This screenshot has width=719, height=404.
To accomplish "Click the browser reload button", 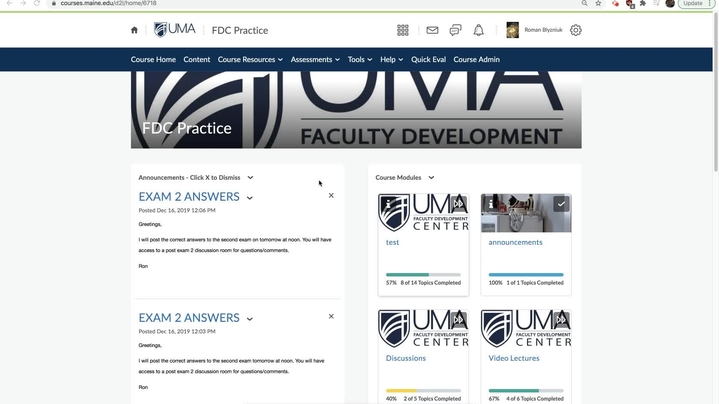I will (x=37, y=3).
